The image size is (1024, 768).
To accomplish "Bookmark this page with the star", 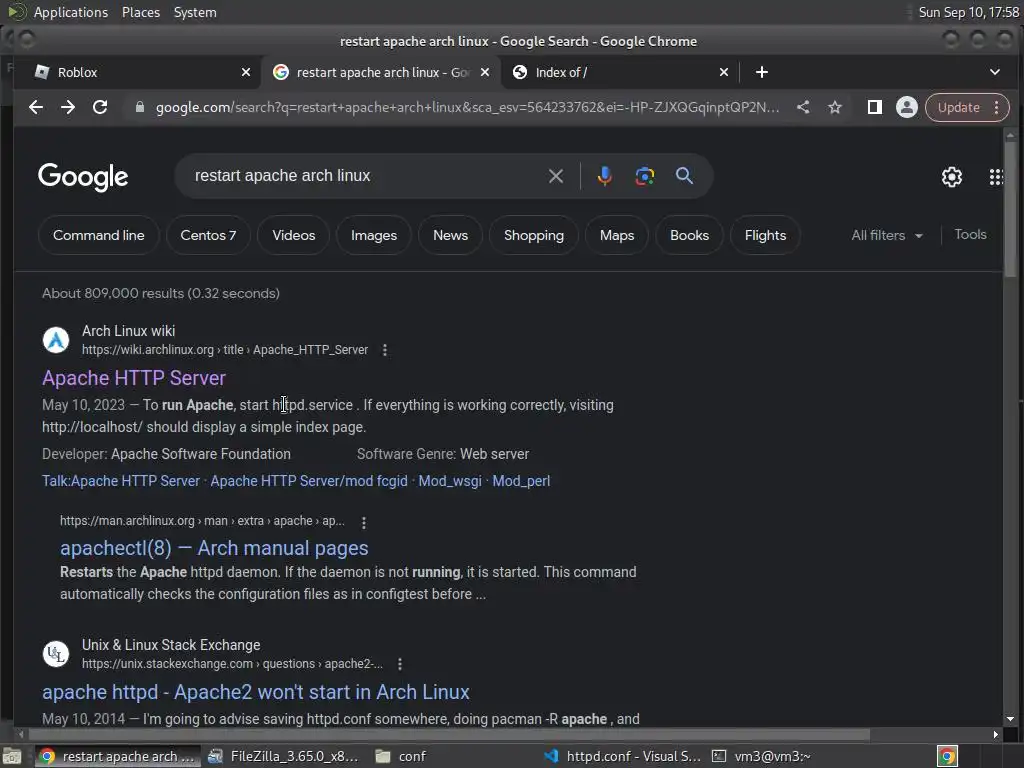I will click(835, 107).
